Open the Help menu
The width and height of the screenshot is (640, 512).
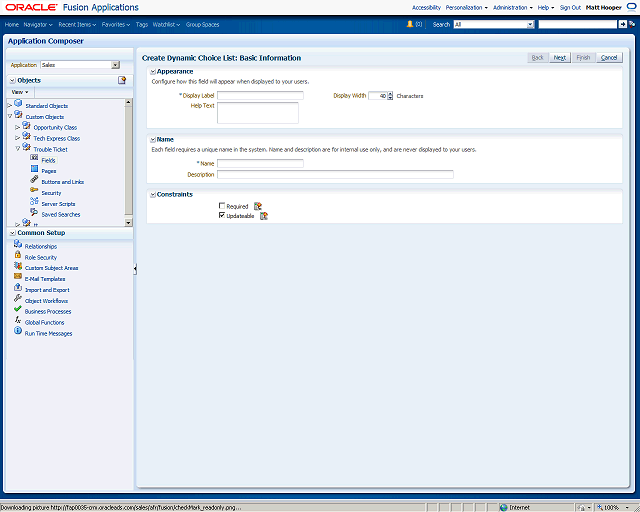point(546,7)
